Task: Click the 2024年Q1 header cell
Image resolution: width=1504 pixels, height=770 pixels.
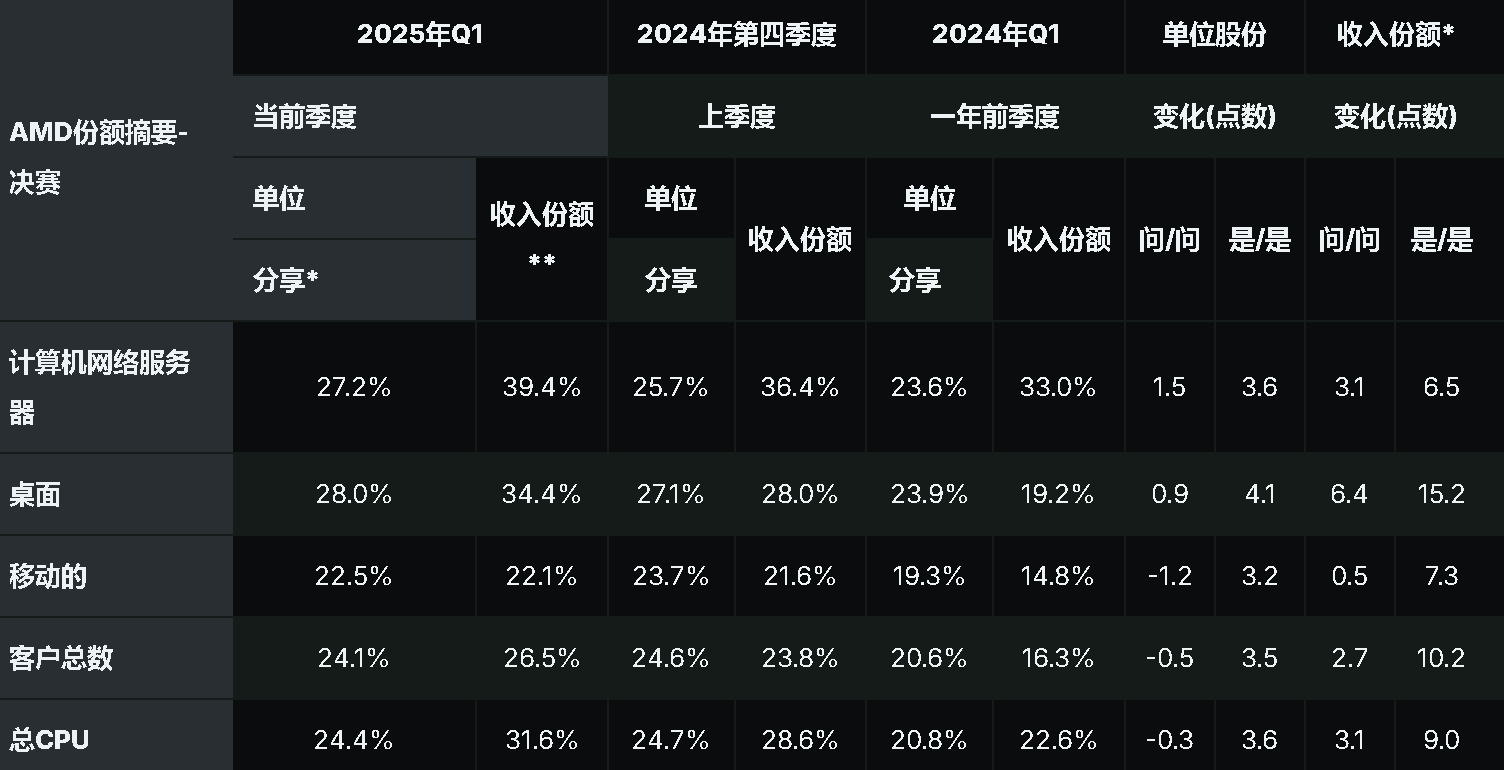Action: 995,35
